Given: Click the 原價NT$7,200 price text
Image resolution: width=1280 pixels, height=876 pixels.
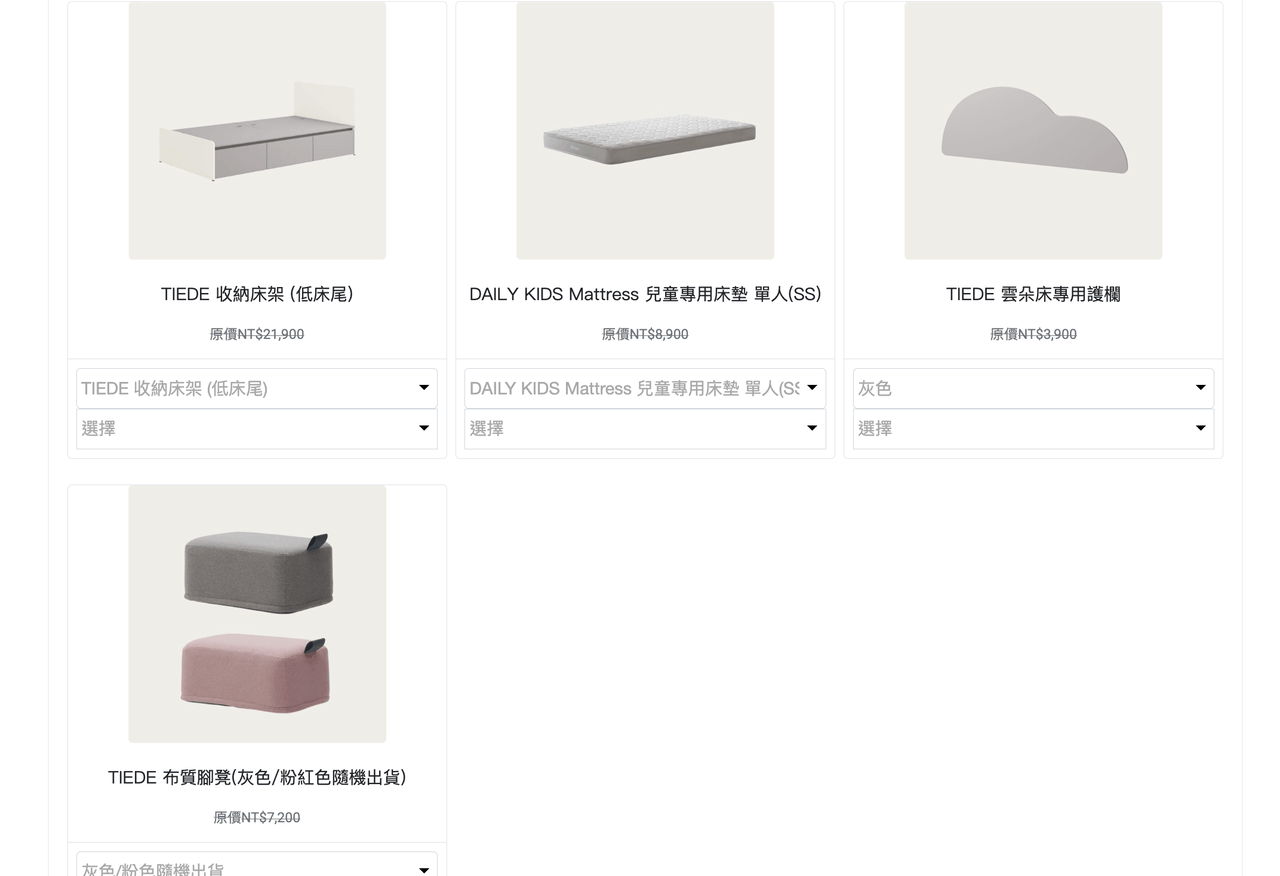Looking at the screenshot, I should point(257,817).
